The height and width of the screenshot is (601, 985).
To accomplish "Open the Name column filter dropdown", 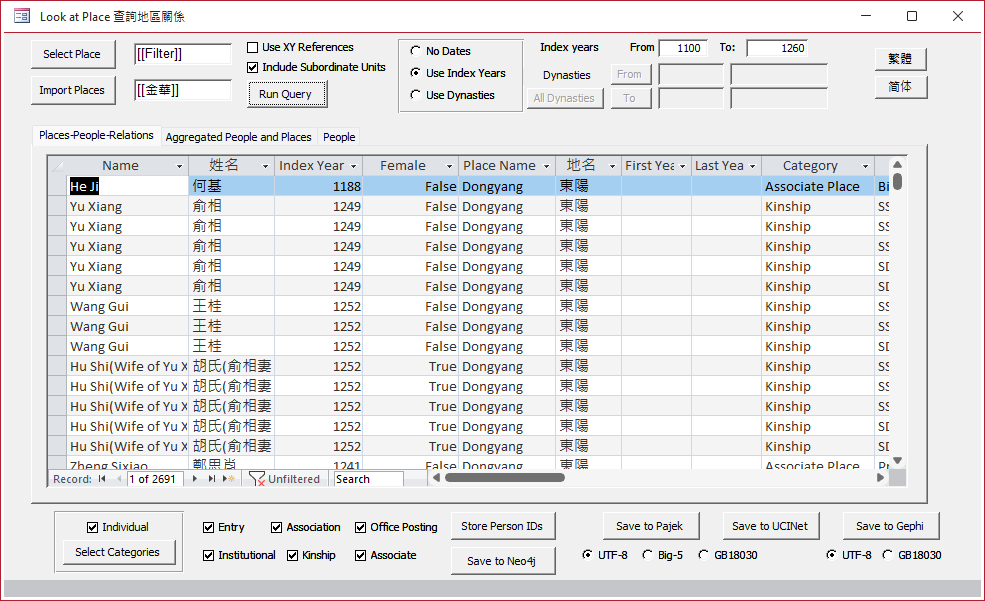I will pyautogui.click(x=180, y=166).
